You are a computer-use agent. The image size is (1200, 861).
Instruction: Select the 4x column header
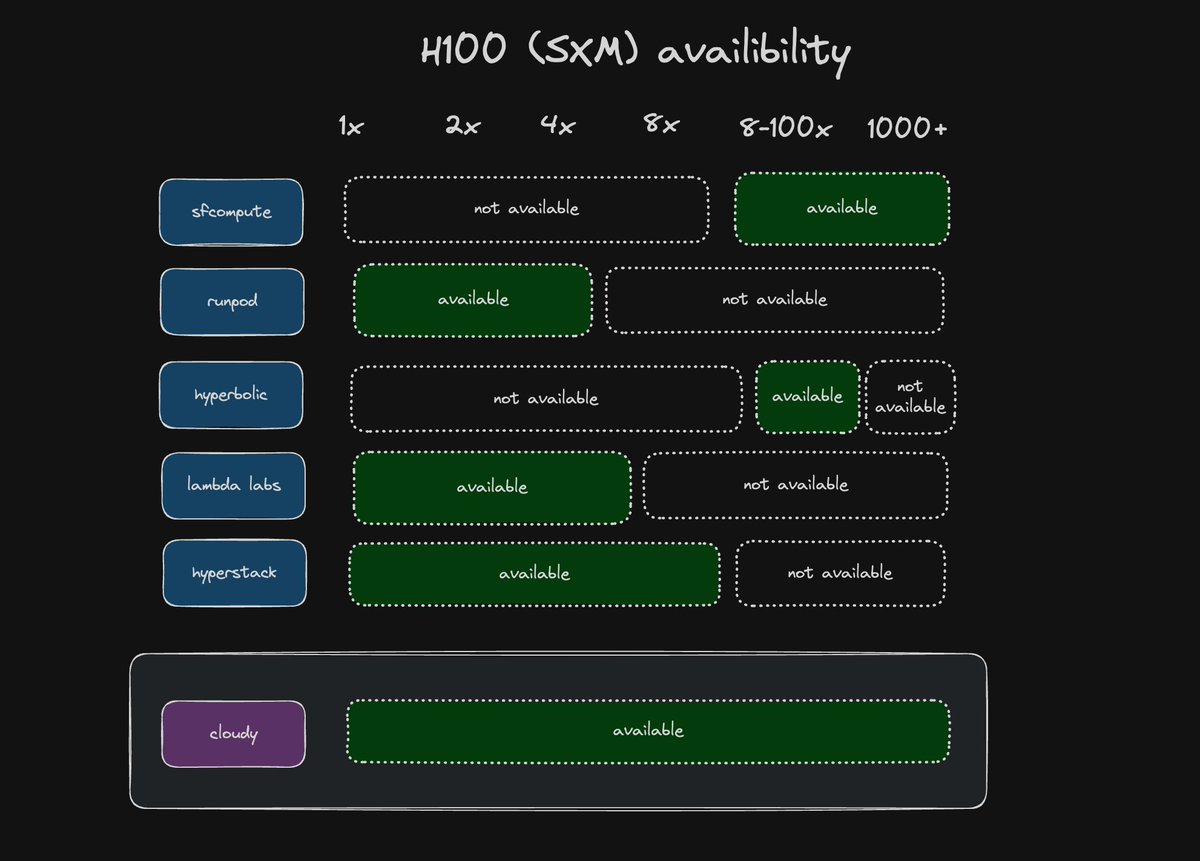(x=558, y=126)
